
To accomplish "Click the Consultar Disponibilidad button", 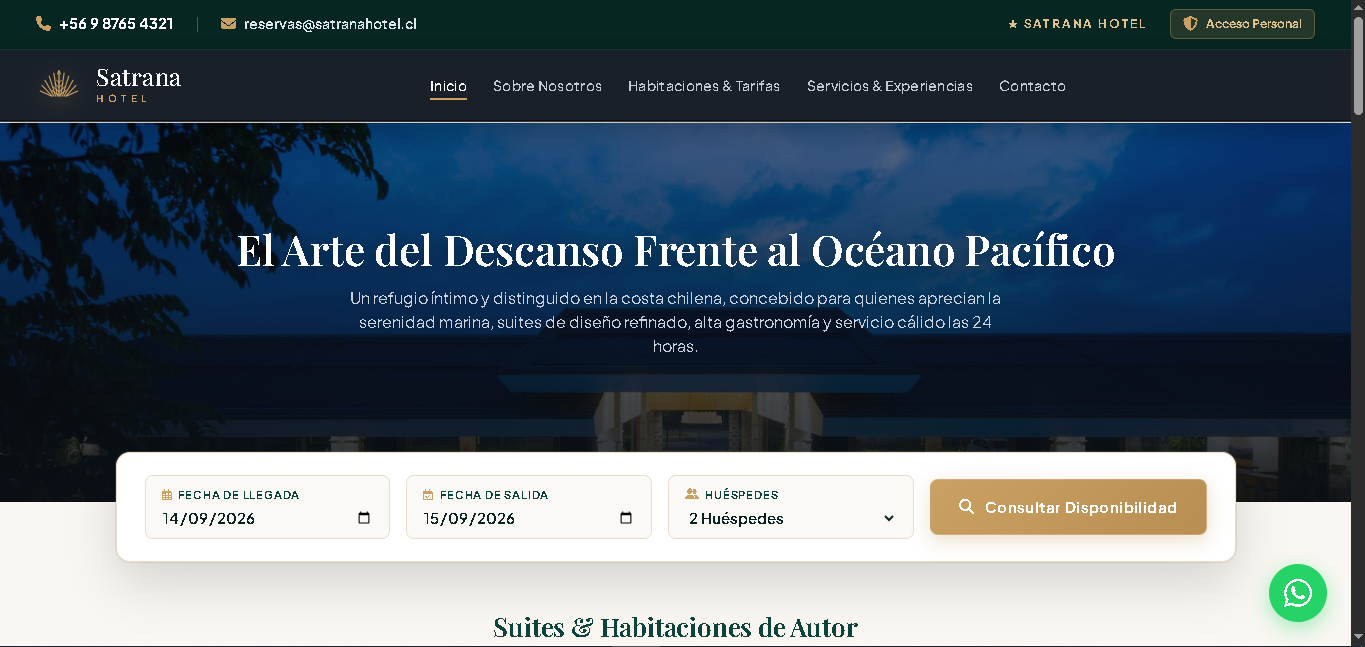I will [x=1068, y=507].
